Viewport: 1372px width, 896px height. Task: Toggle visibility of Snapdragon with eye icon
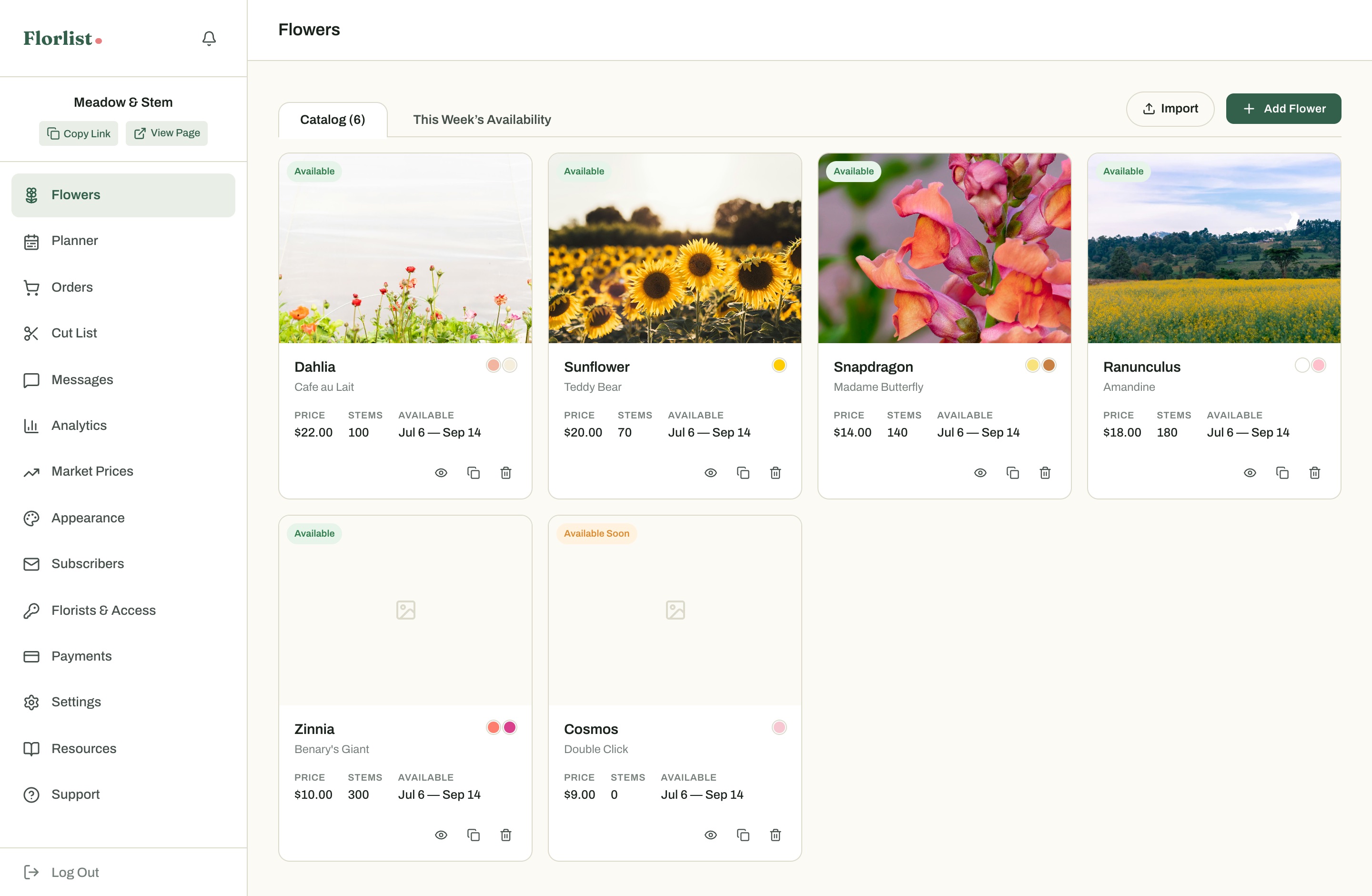[x=980, y=473]
